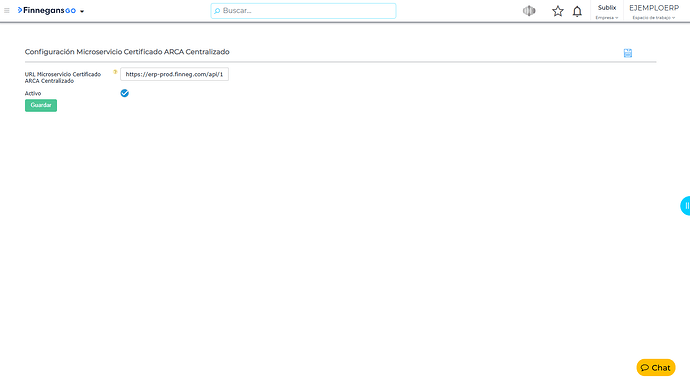This screenshot has height=390, width=690.
Task: Click the save disk icon in the header
Action: coord(628,53)
